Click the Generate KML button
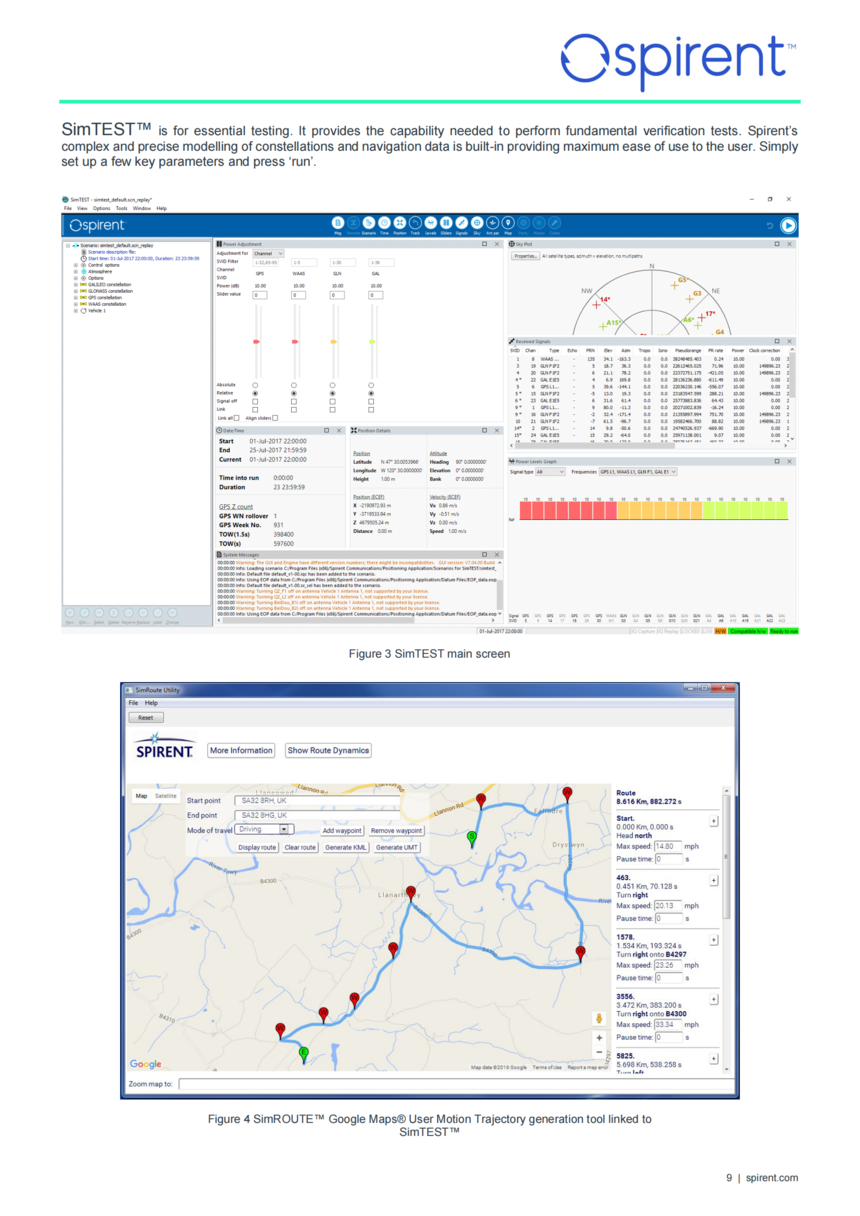Screen dimensions: 860x1216 (x=345, y=847)
